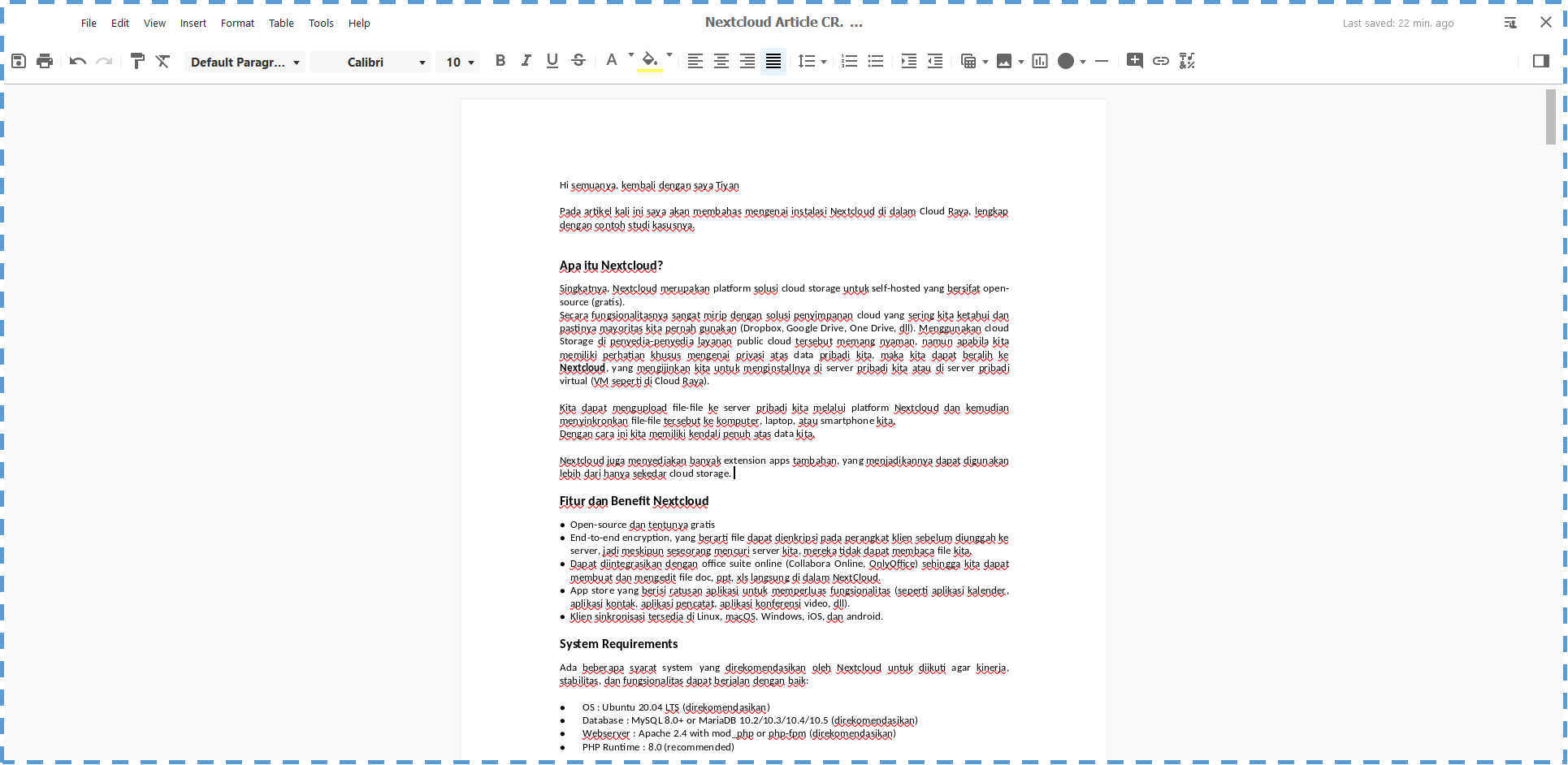Screen dimensions: 1568x765
Task: Expand the shapes dropdown arrow
Action: (1083, 62)
